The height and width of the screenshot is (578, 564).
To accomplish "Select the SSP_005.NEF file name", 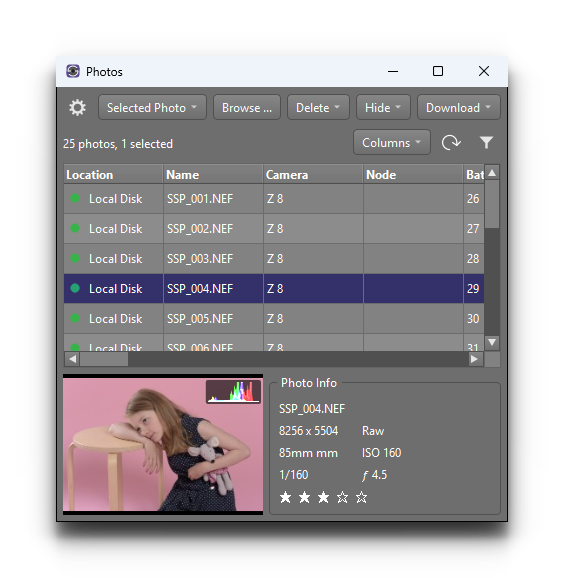I will (200, 318).
